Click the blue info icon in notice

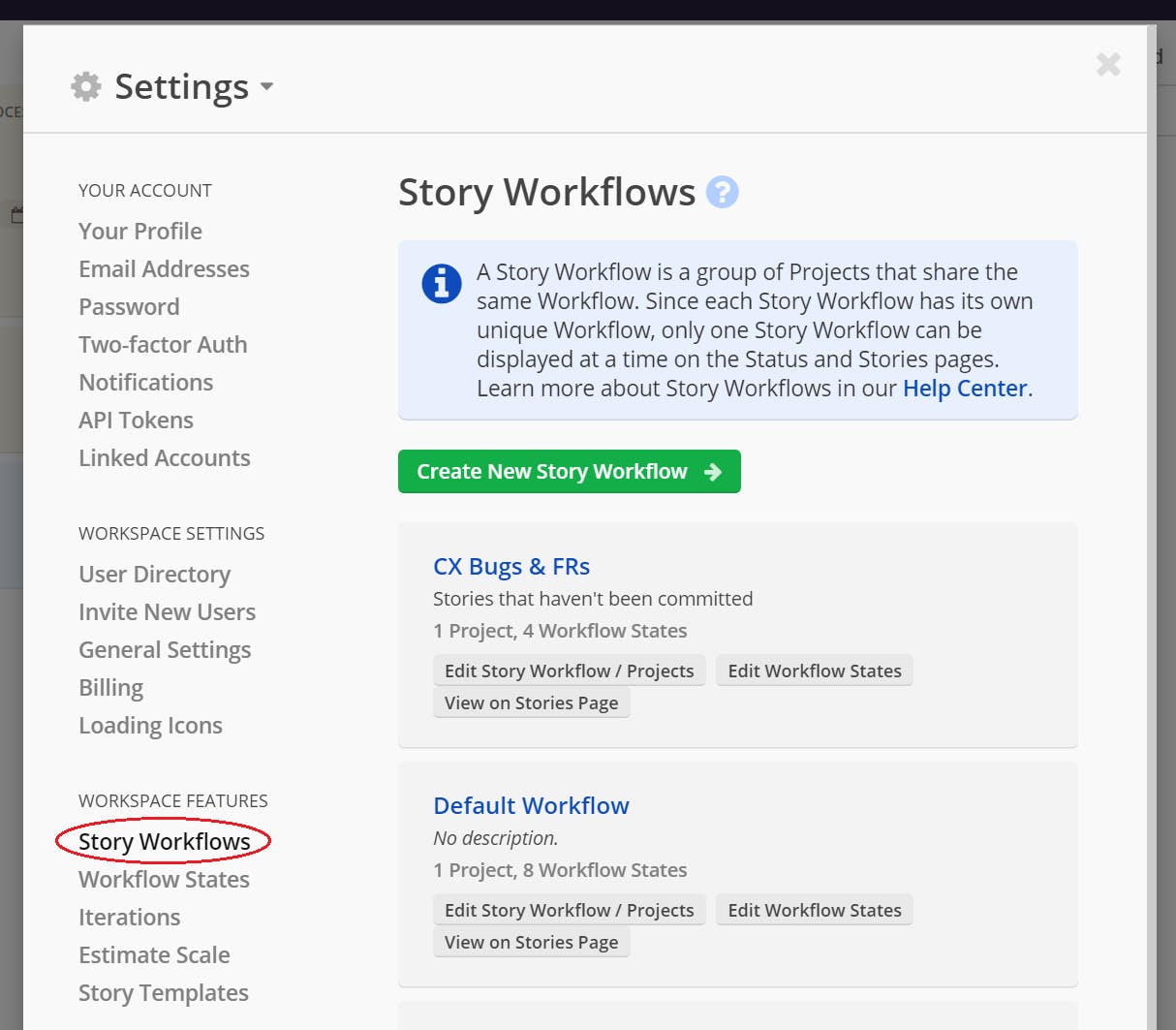pyautogui.click(x=441, y=283)
